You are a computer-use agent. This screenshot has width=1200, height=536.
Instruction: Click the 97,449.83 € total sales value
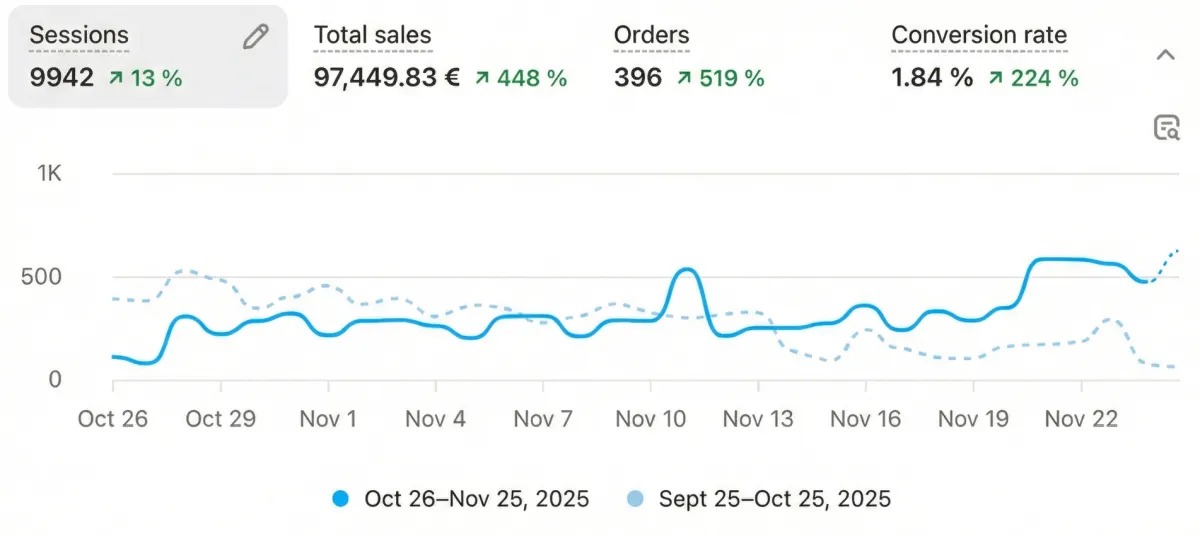click(387, 78)
